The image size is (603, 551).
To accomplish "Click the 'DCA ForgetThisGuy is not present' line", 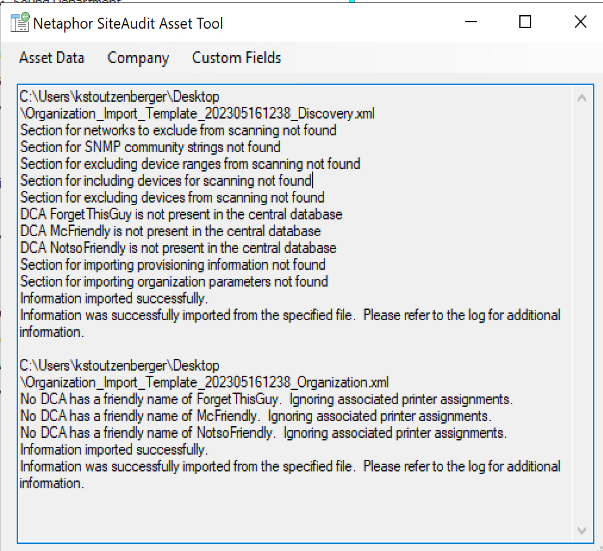I will click(x=181, y=215).
